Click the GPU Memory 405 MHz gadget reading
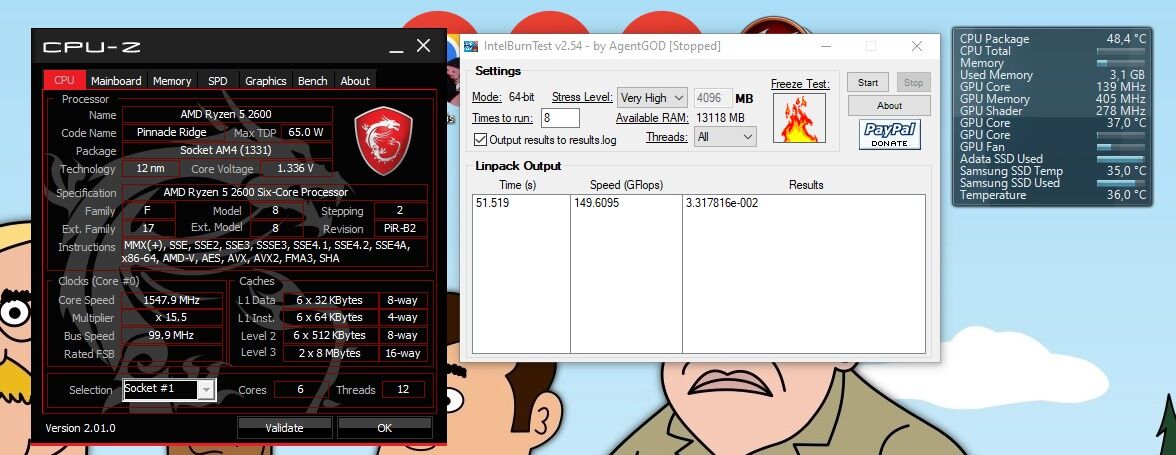 [x=1052, y=99]
